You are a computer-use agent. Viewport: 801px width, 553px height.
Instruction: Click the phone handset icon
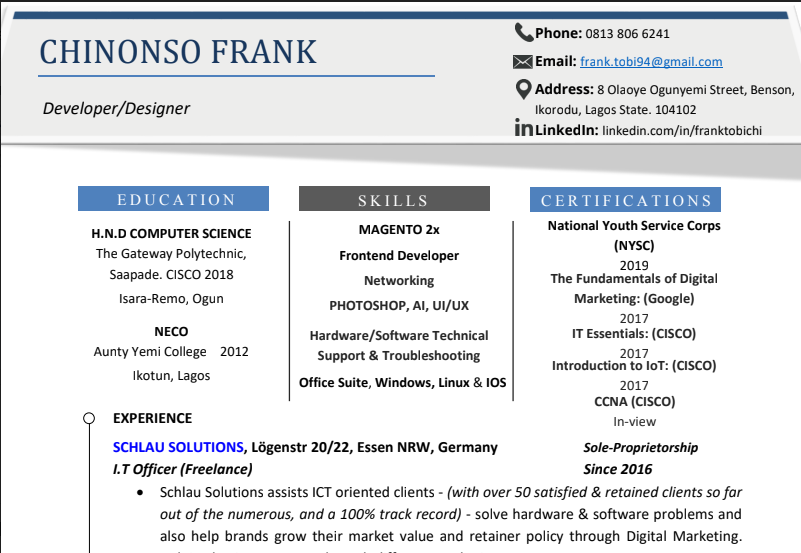(x=524, y=32)
